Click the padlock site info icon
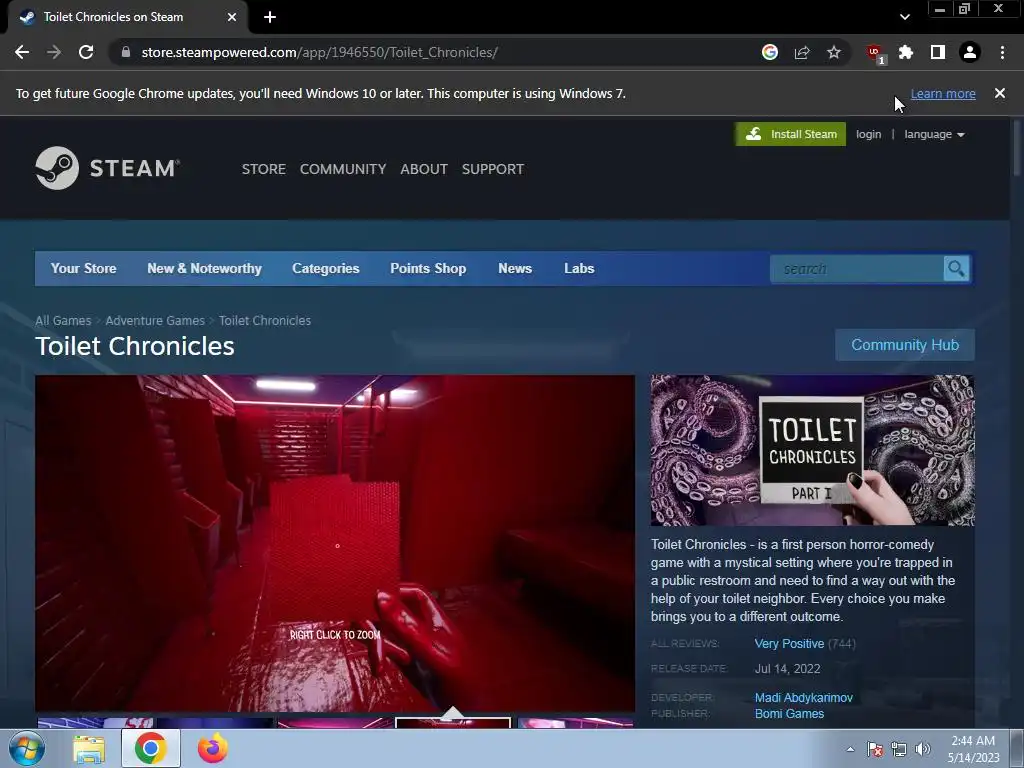The height and width of the screenshot is (768, 1024). [x=126, y=52]
